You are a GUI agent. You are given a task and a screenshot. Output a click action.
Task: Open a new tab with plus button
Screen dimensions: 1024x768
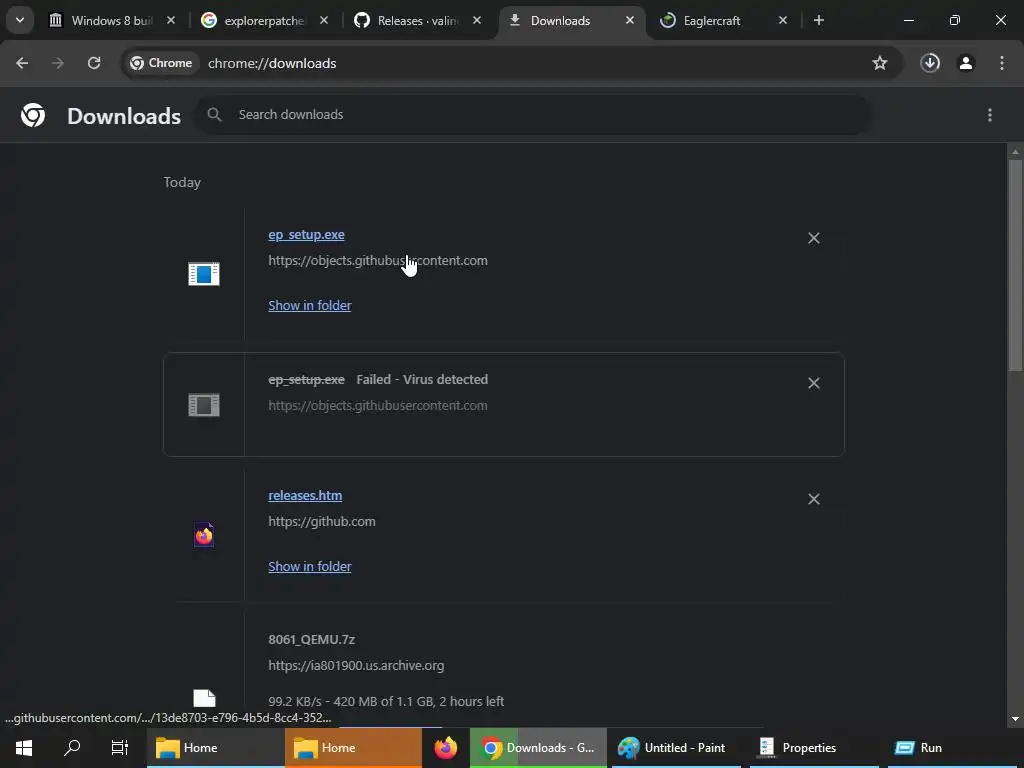(819, 20)
